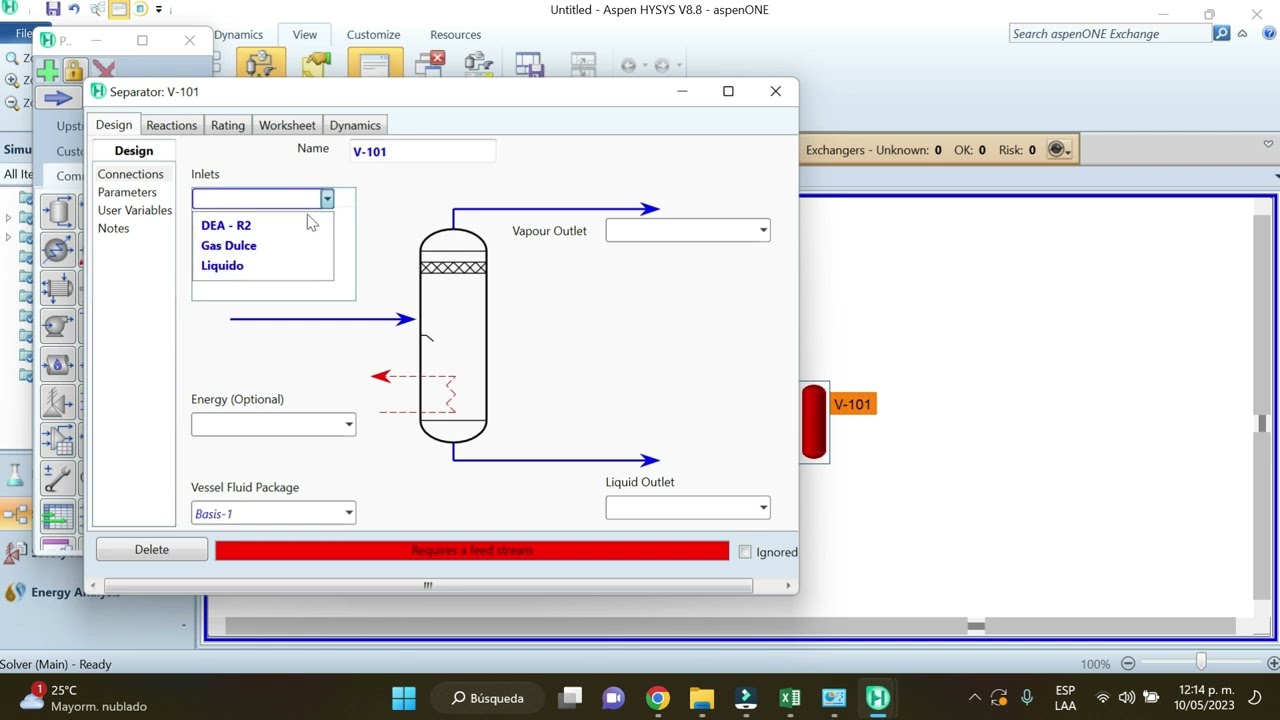Screen dimensions: 1280x720
Task: Add item with green plus in palette window
Action: coord(47,71)
